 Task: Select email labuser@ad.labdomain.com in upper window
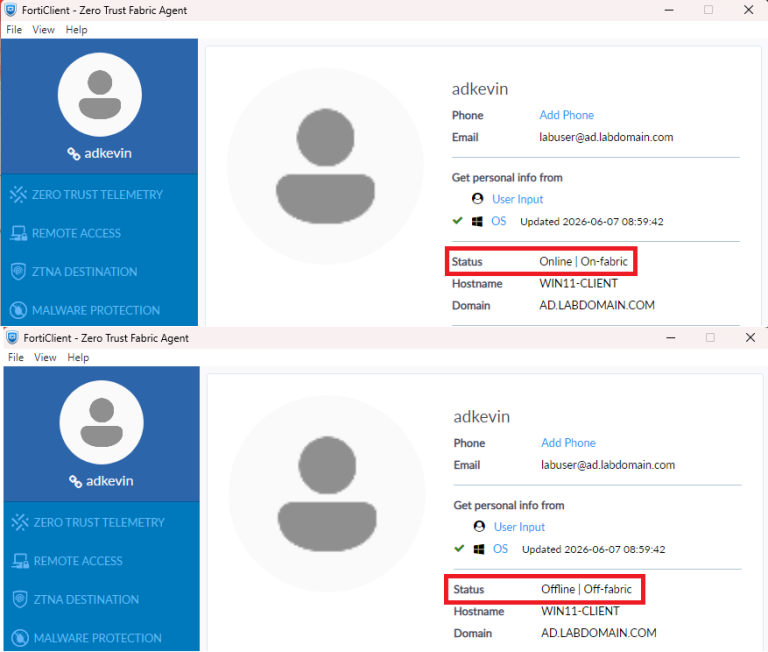pos(606,137)
